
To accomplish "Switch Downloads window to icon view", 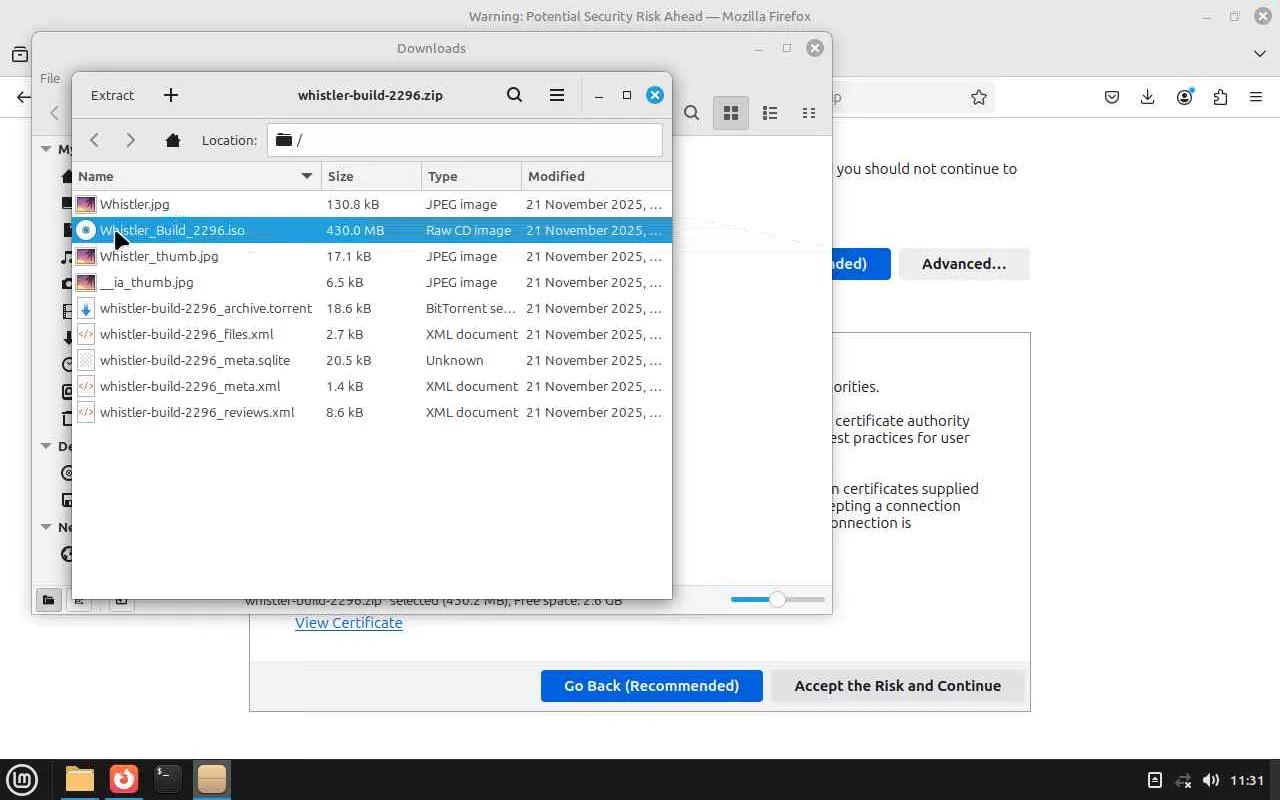I will (731, 113).
